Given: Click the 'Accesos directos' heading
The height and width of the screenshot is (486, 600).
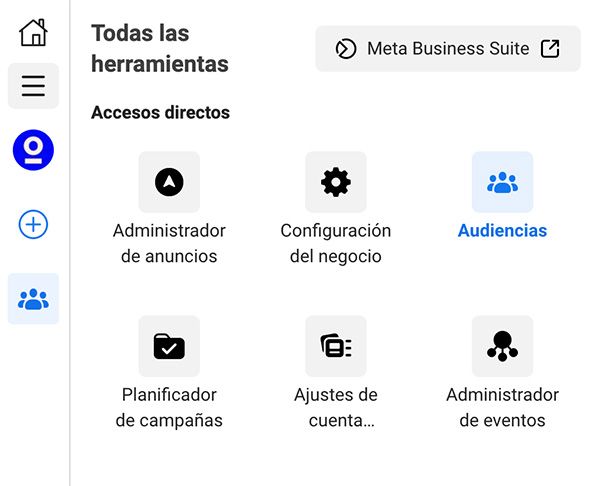Looking at the screenshot, I should pyautogui.click(x=160, y=113).
